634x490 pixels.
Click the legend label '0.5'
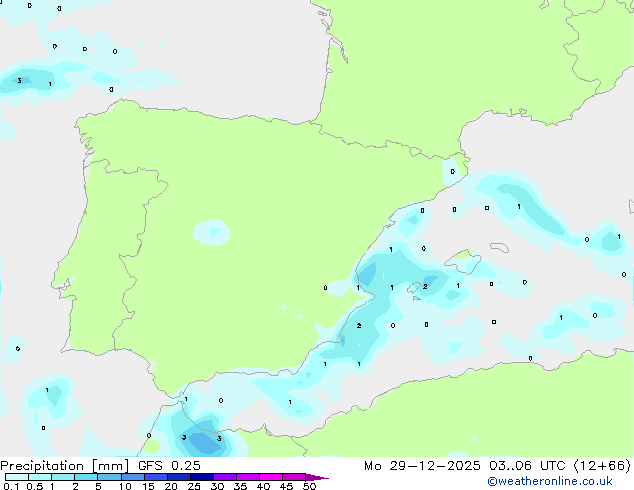pos(35,486)
